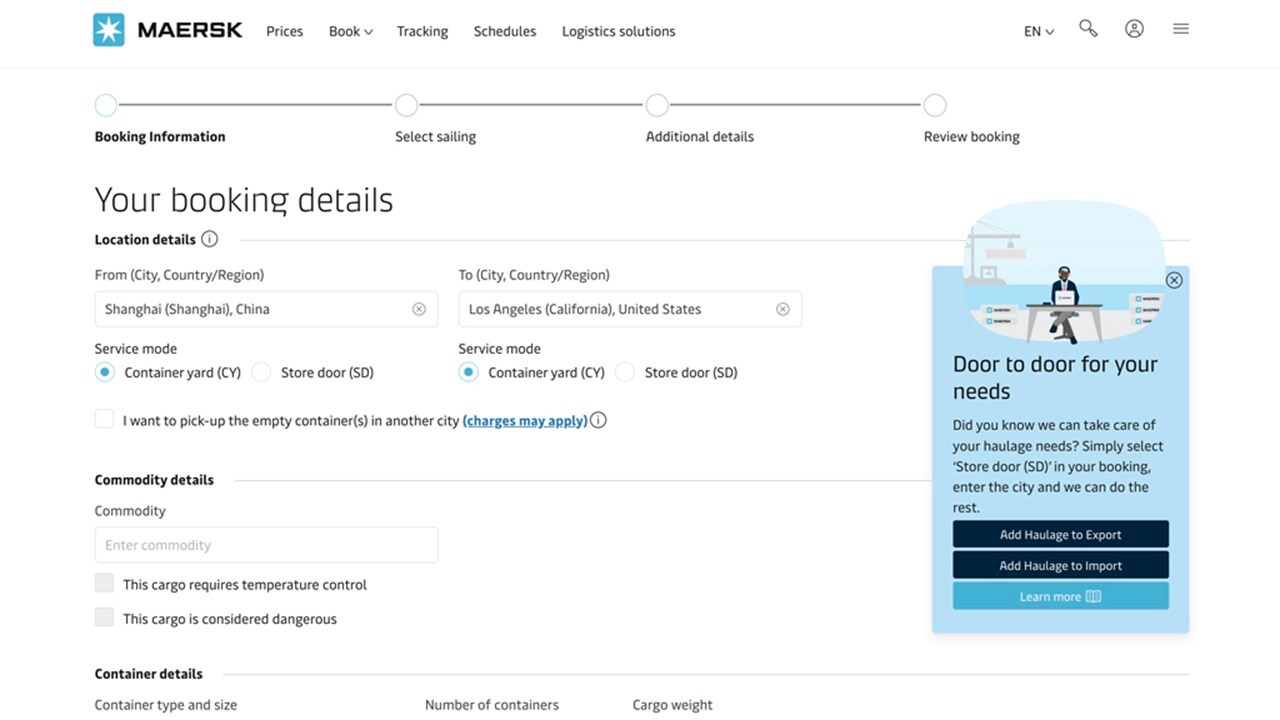
Task: Clear the Shanghai origin field
Action: (x=419, y=309)
